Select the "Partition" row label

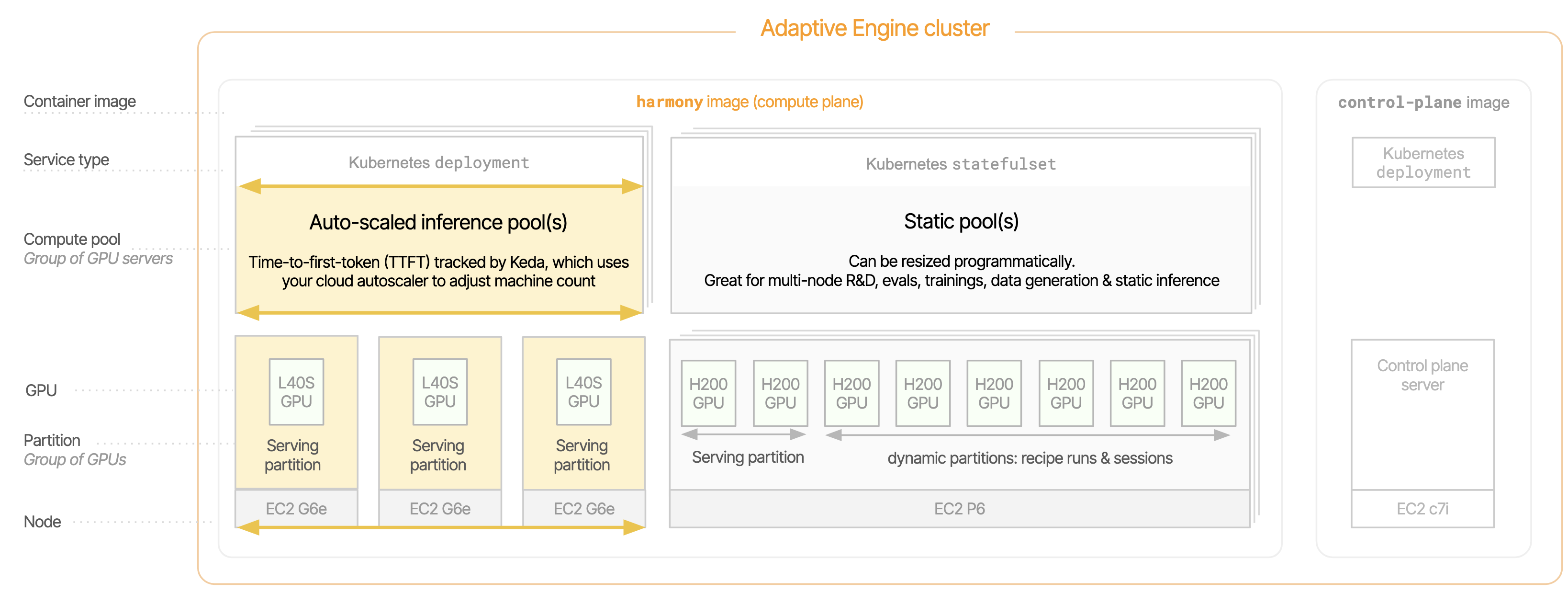(52, 440)
